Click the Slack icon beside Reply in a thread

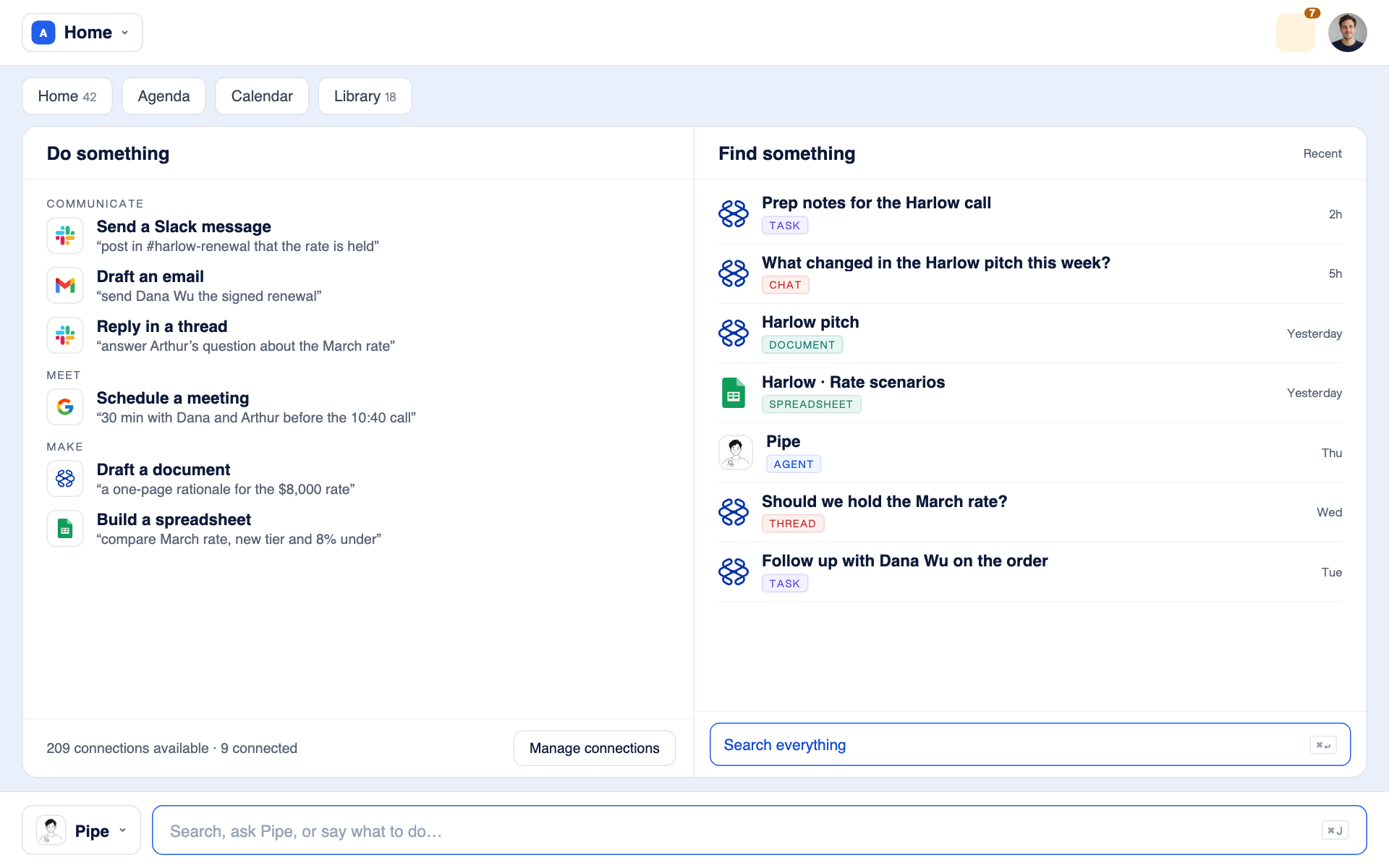point(65,336)
